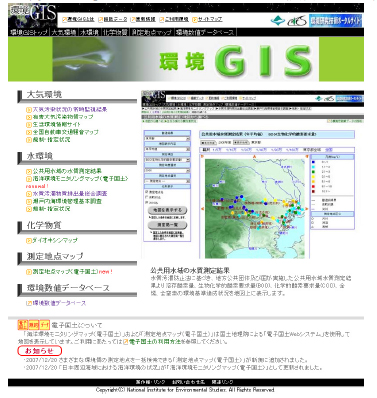The image size is (377, 398).
Task: Click the arrow icon beside 大気汚染状況の常時監視結果
Action: click(x=29, y=110)
